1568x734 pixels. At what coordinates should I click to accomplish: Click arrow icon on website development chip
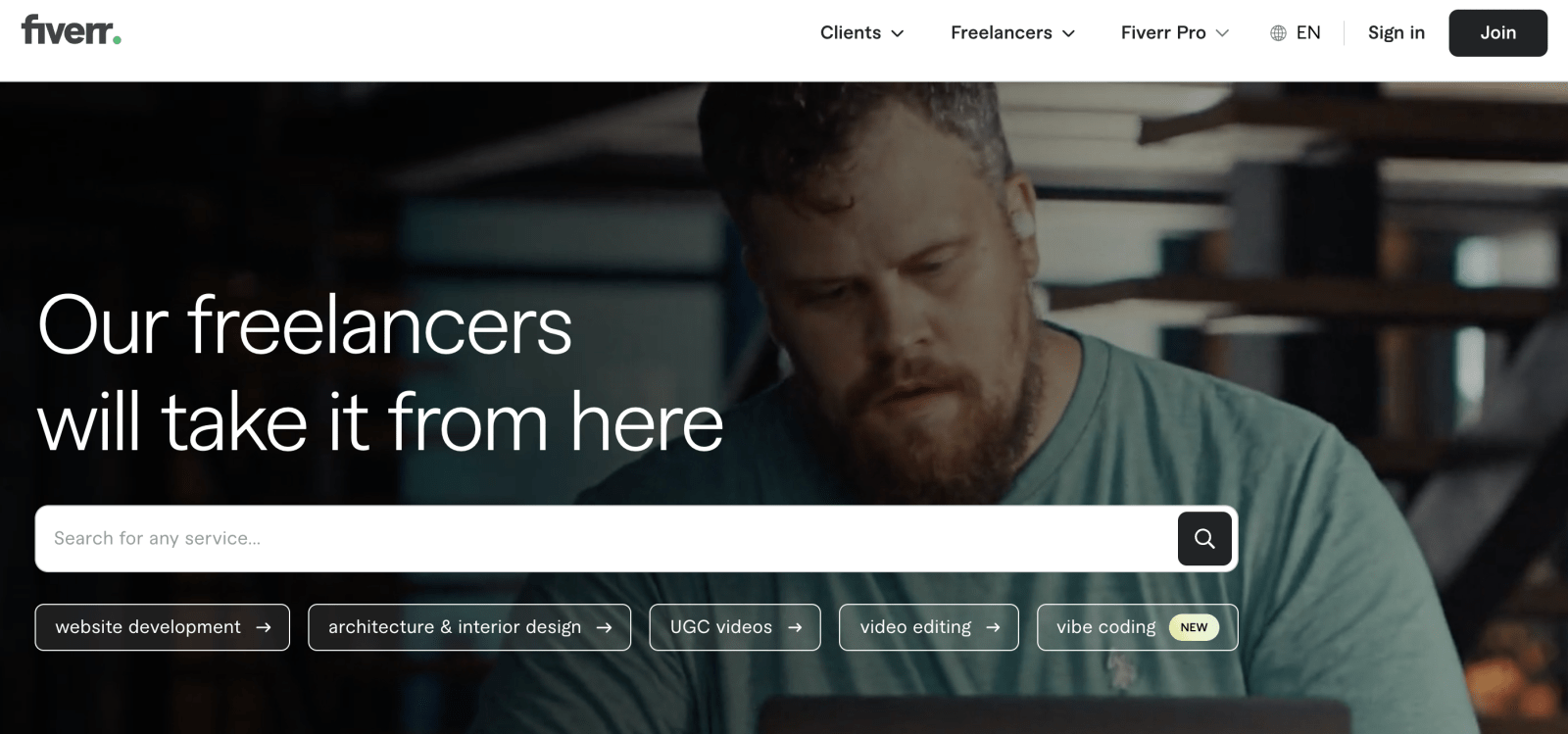point(263,627)
